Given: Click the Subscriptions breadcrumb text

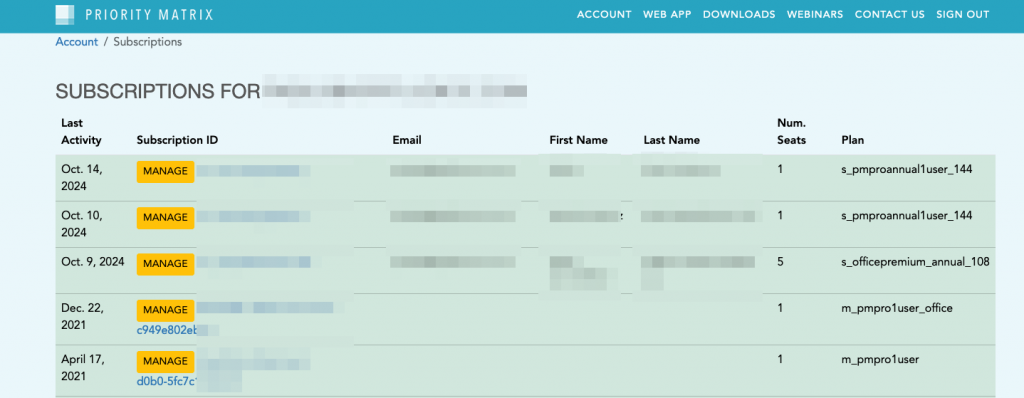Looking at the screenshot, I should coord(148,42).
